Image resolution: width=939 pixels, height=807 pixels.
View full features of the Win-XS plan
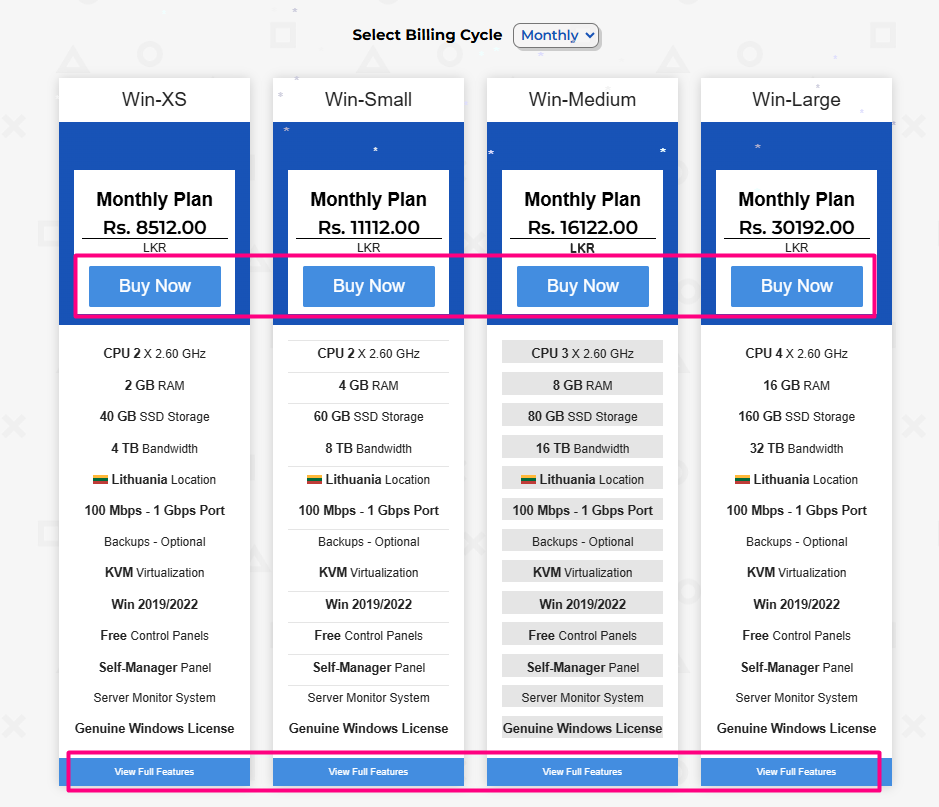[154, 772]
